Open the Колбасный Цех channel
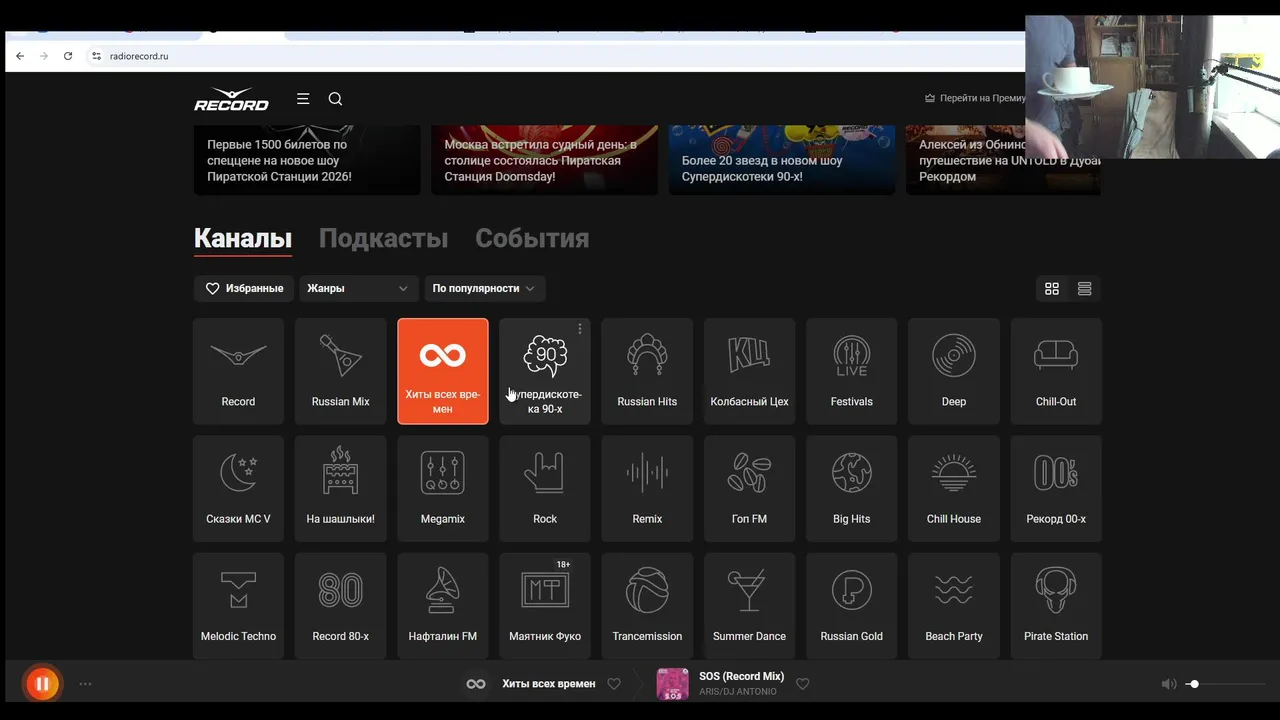Screen dimensions: 1280x720 click(749, 371)
